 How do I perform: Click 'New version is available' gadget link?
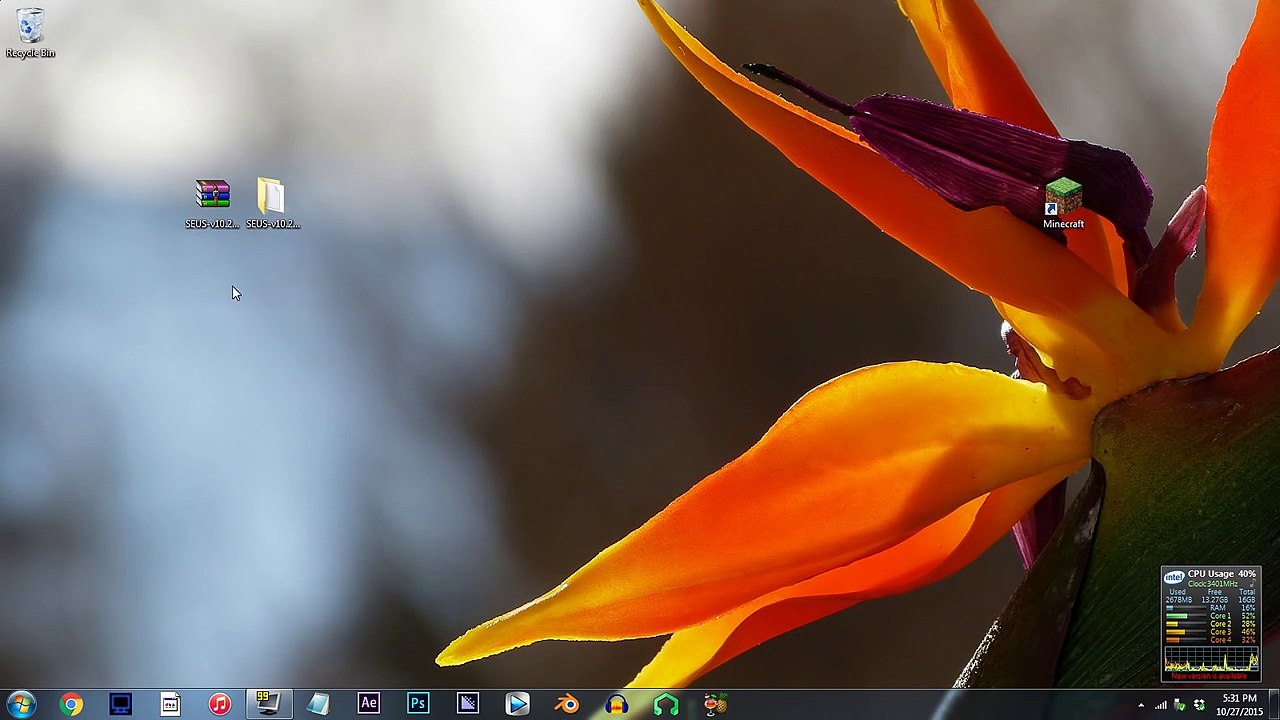(1211, 676)
